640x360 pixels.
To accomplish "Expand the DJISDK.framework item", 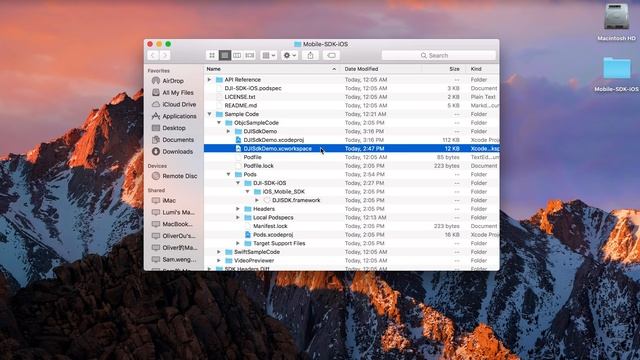I will pos(257,200).
